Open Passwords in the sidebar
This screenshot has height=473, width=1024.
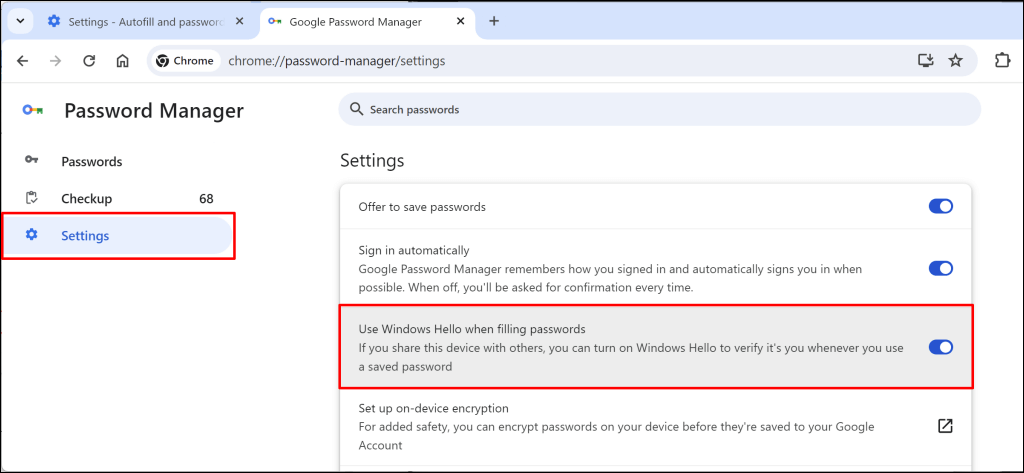tap(91, 161)
